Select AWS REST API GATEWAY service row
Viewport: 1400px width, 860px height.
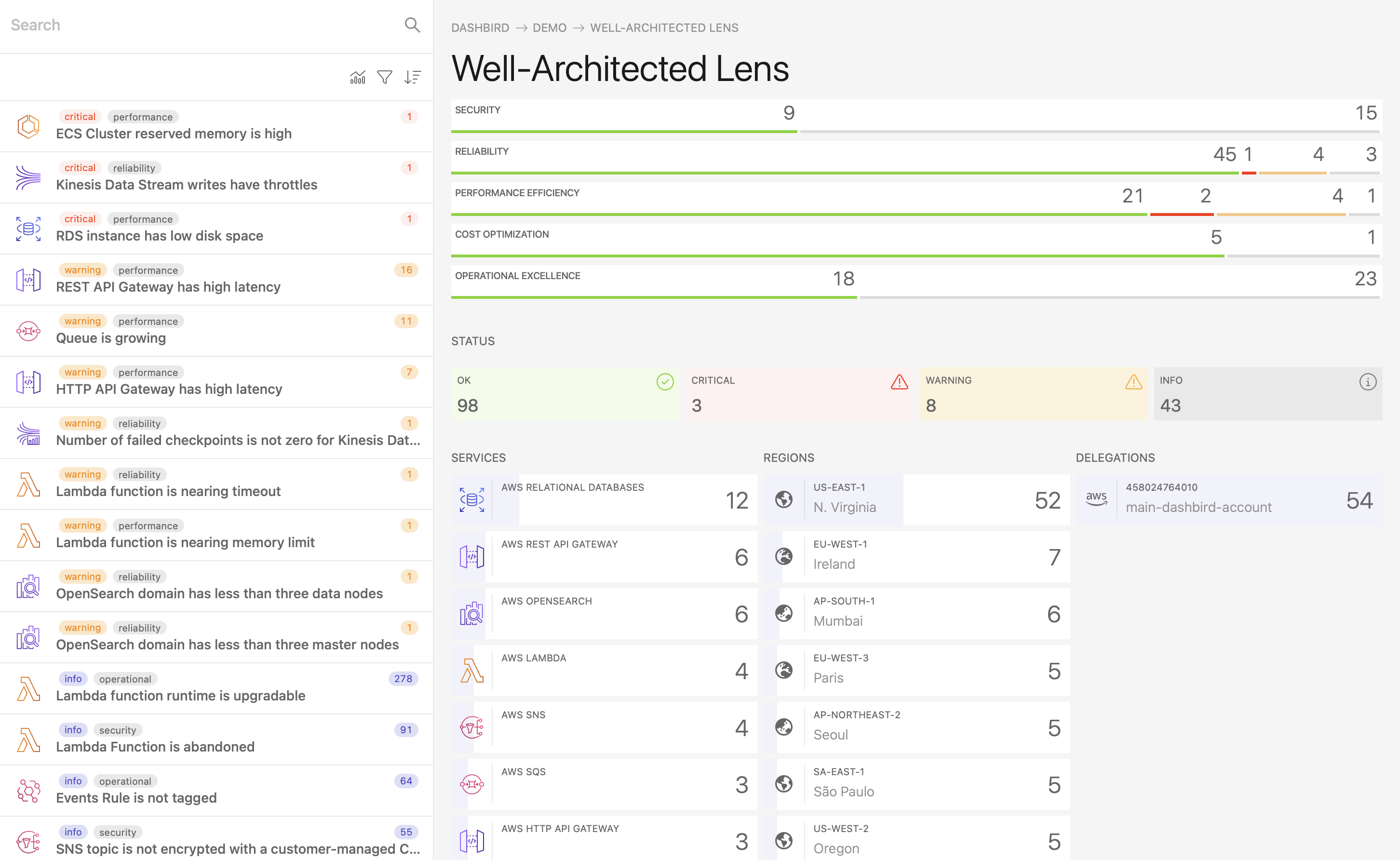(x=605, y=557)
